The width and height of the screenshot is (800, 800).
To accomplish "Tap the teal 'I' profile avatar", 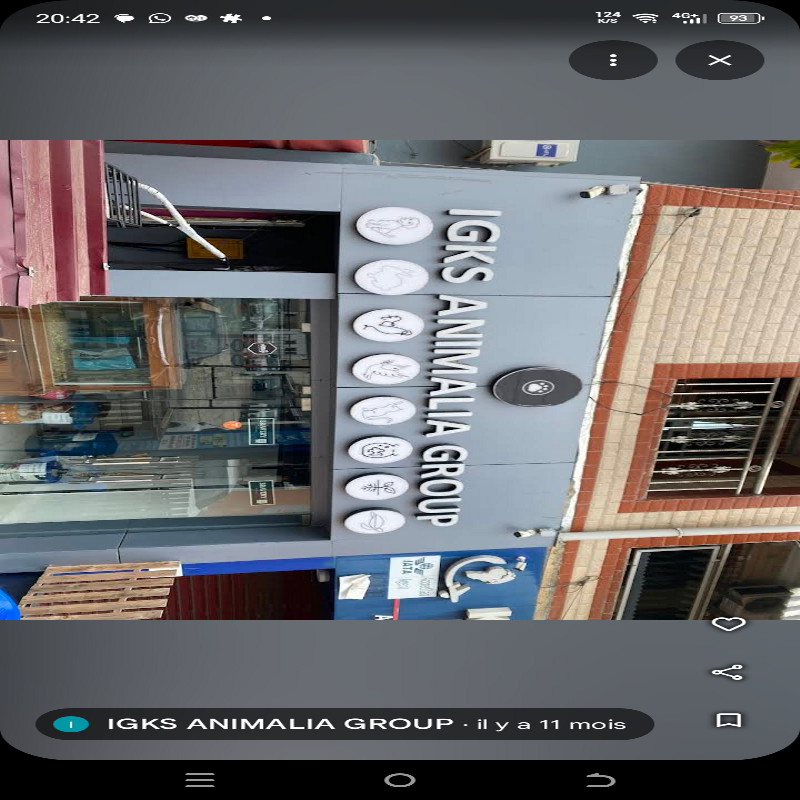I will pyautogui.click(x=71, y=724).
